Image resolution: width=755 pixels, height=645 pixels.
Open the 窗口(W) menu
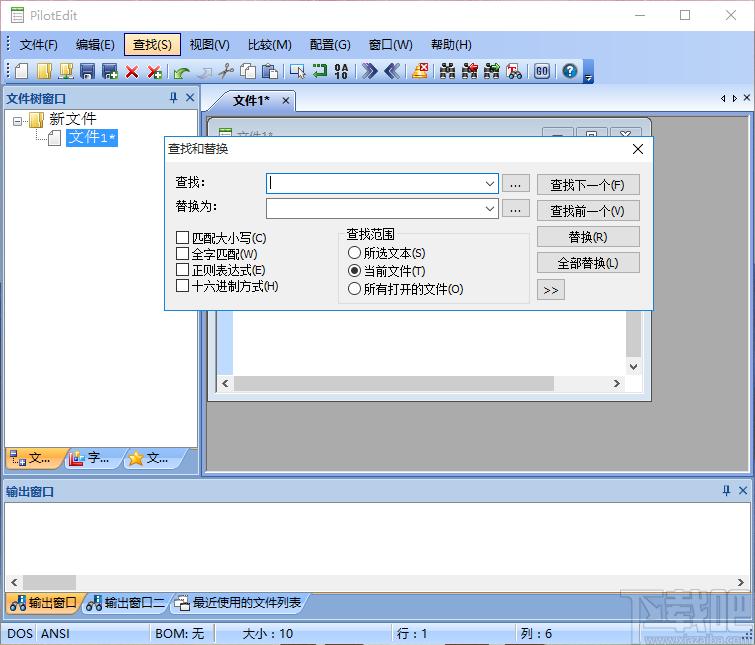tap(391, 45)
